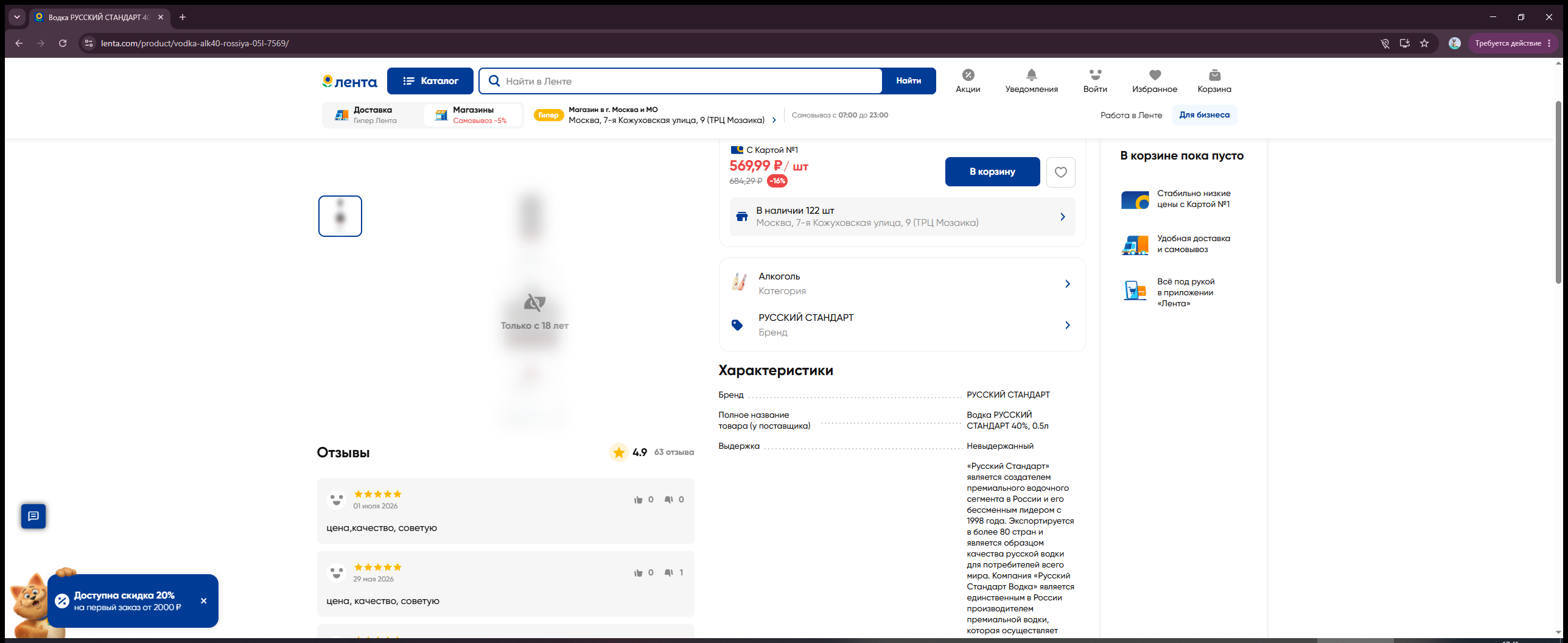The width and height of the screenshot is (1568, 643).
Task: Close the Водка РУССКИЙ СТАНДАРТ tab
Action: (161, 17)
